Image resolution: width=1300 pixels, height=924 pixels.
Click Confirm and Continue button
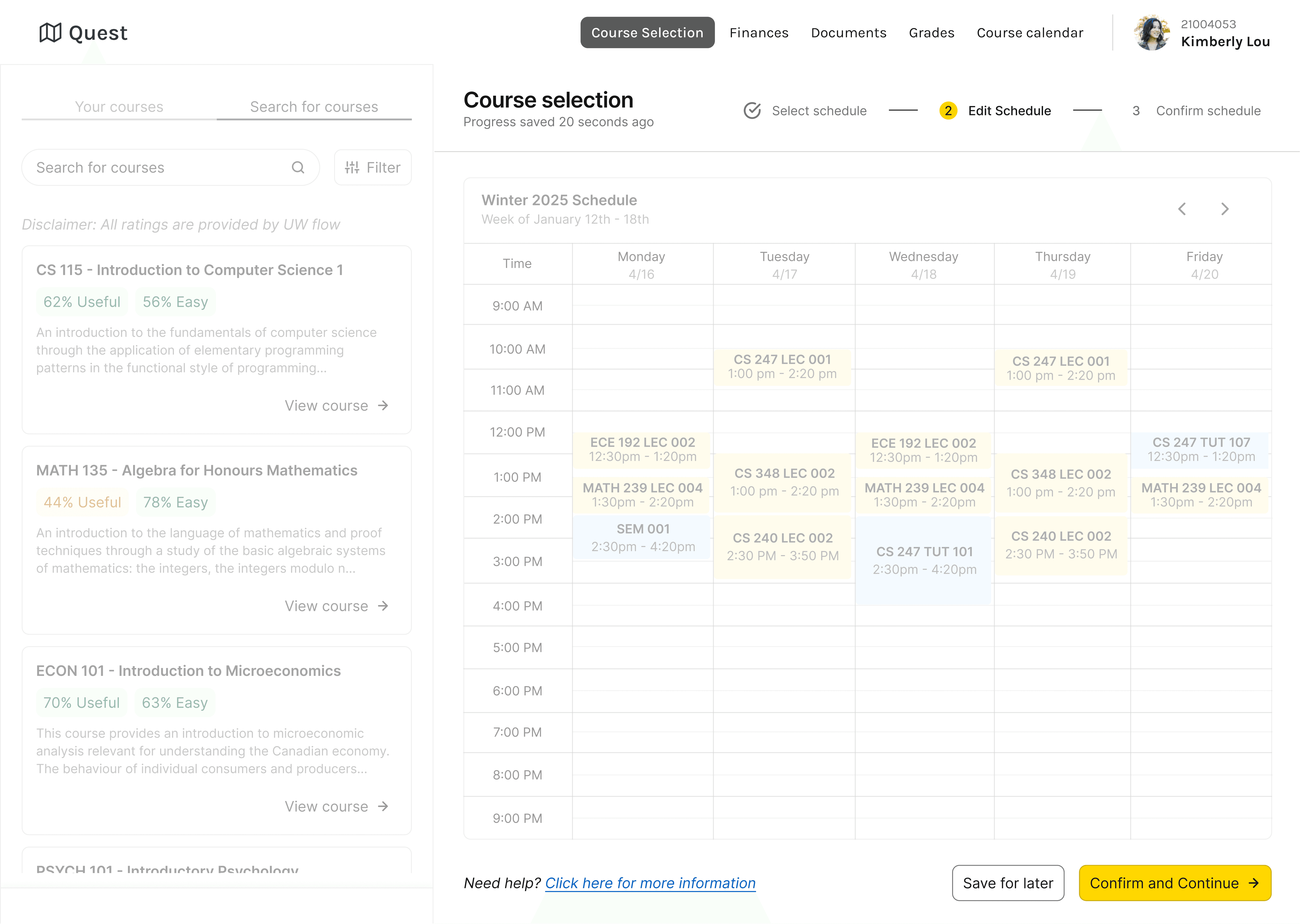tap(1174, 883)
